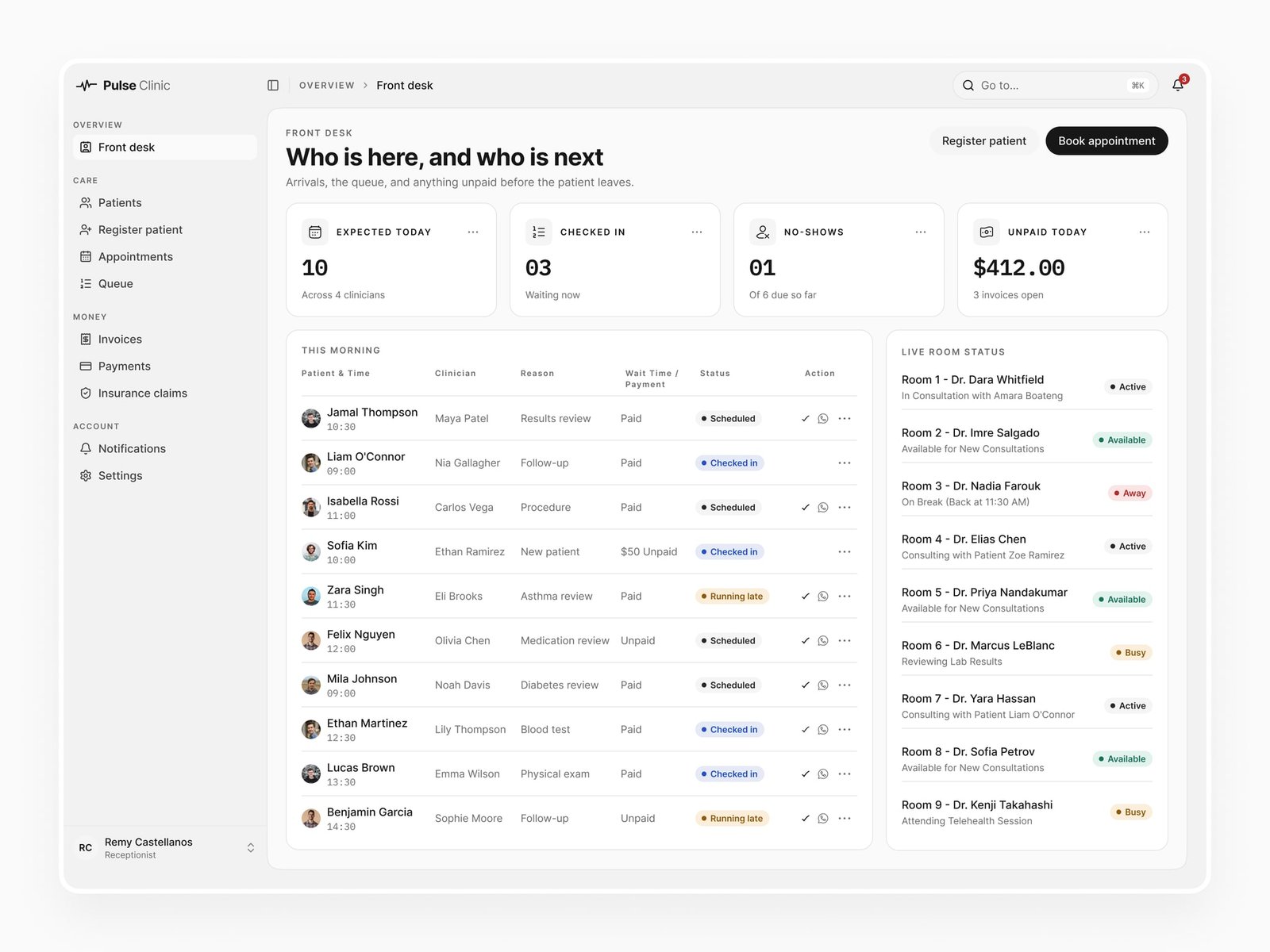The width and height of the screenshot is (1270, 952).
Task: Open Insurance claims in sidebar
Action: click(x=165, y=393)
